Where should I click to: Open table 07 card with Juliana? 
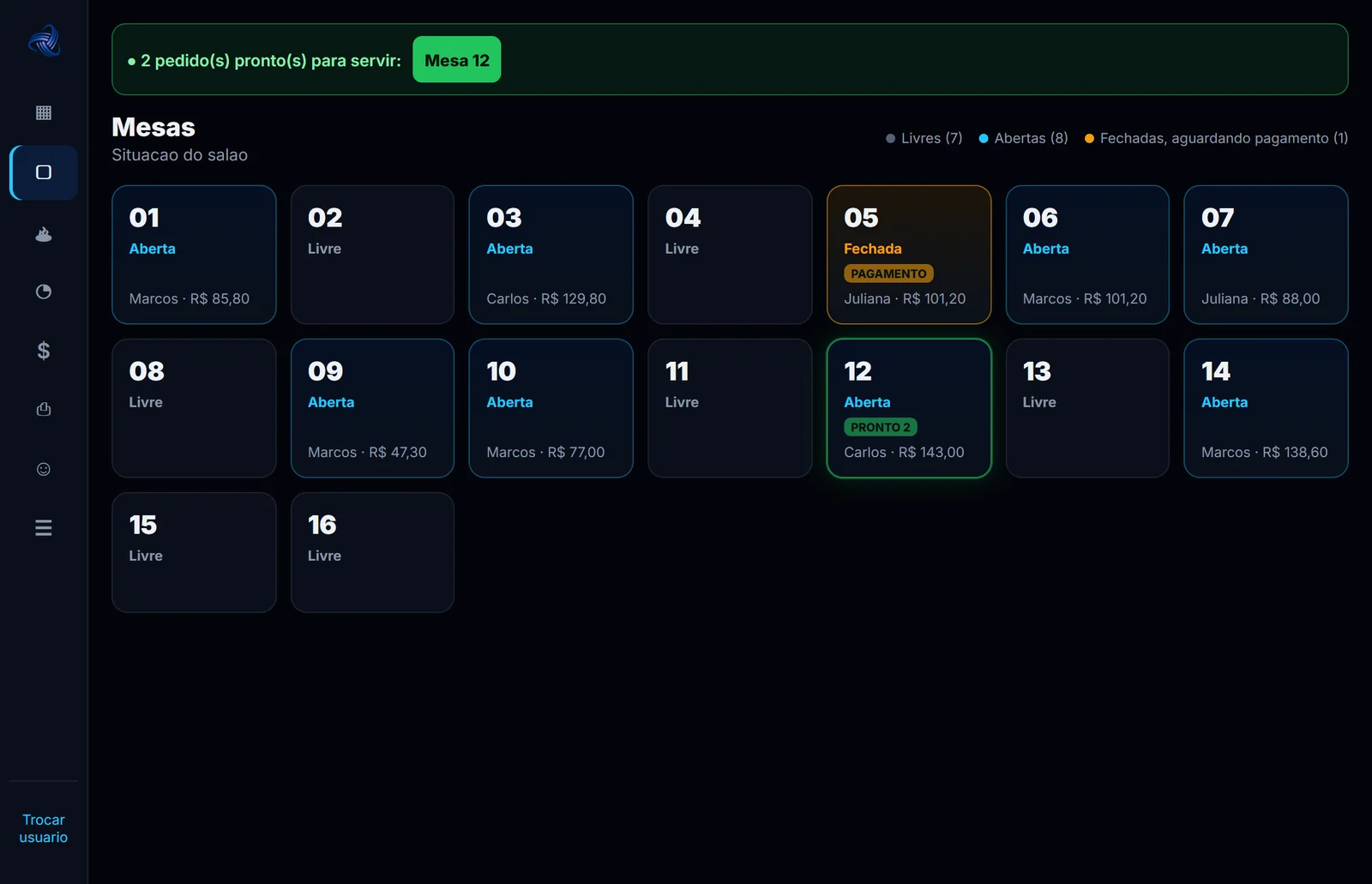pyautogui.click(x=1266, y=255)
